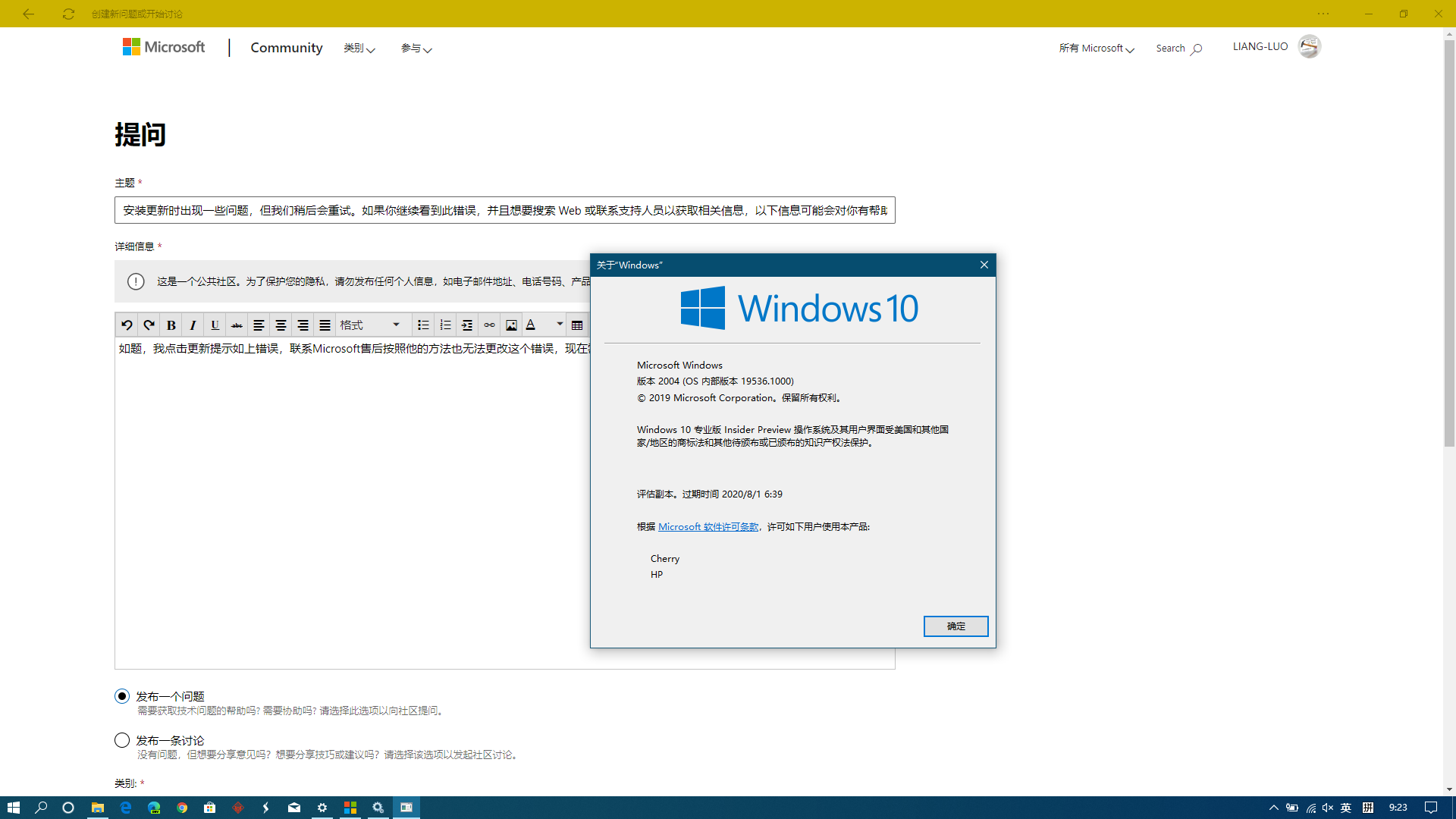Switch the 英 input language indicator

(x=1346, y=808)
